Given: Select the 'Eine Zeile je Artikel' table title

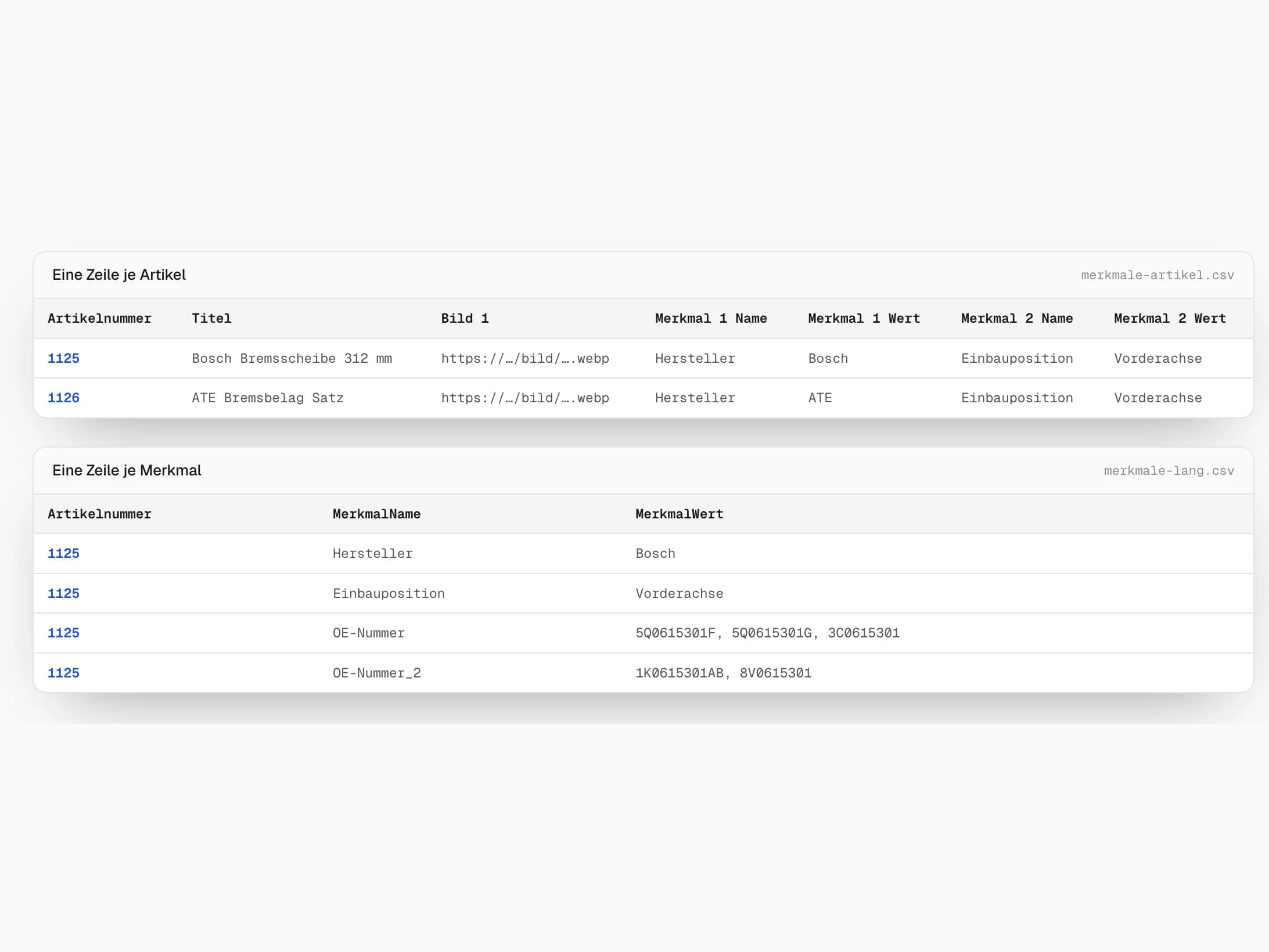Looking at the screenshot, I should [119, 275].
